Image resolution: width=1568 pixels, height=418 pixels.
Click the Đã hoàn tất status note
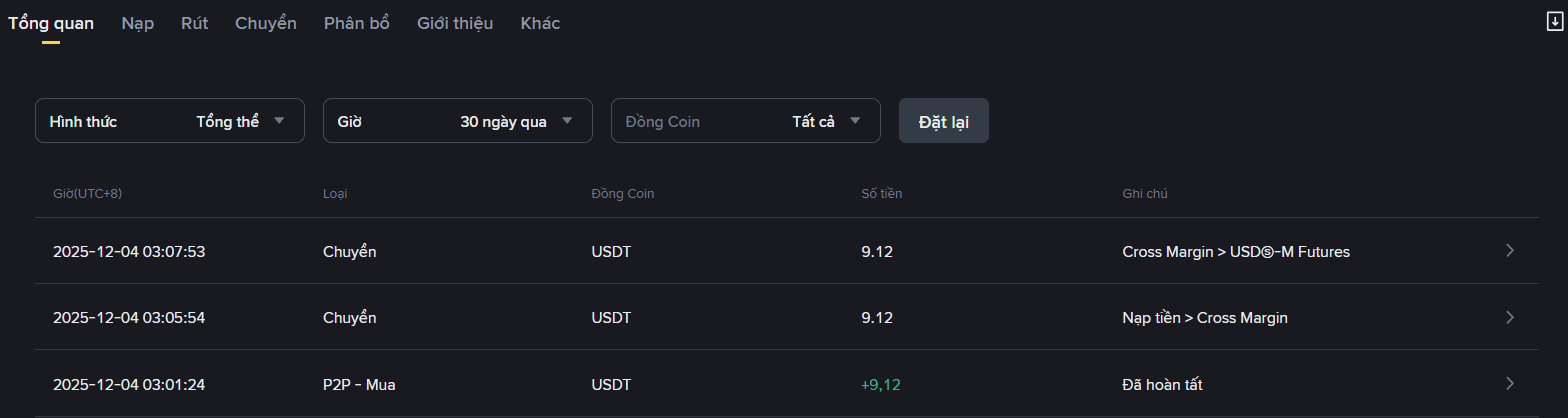[1162, 384]
